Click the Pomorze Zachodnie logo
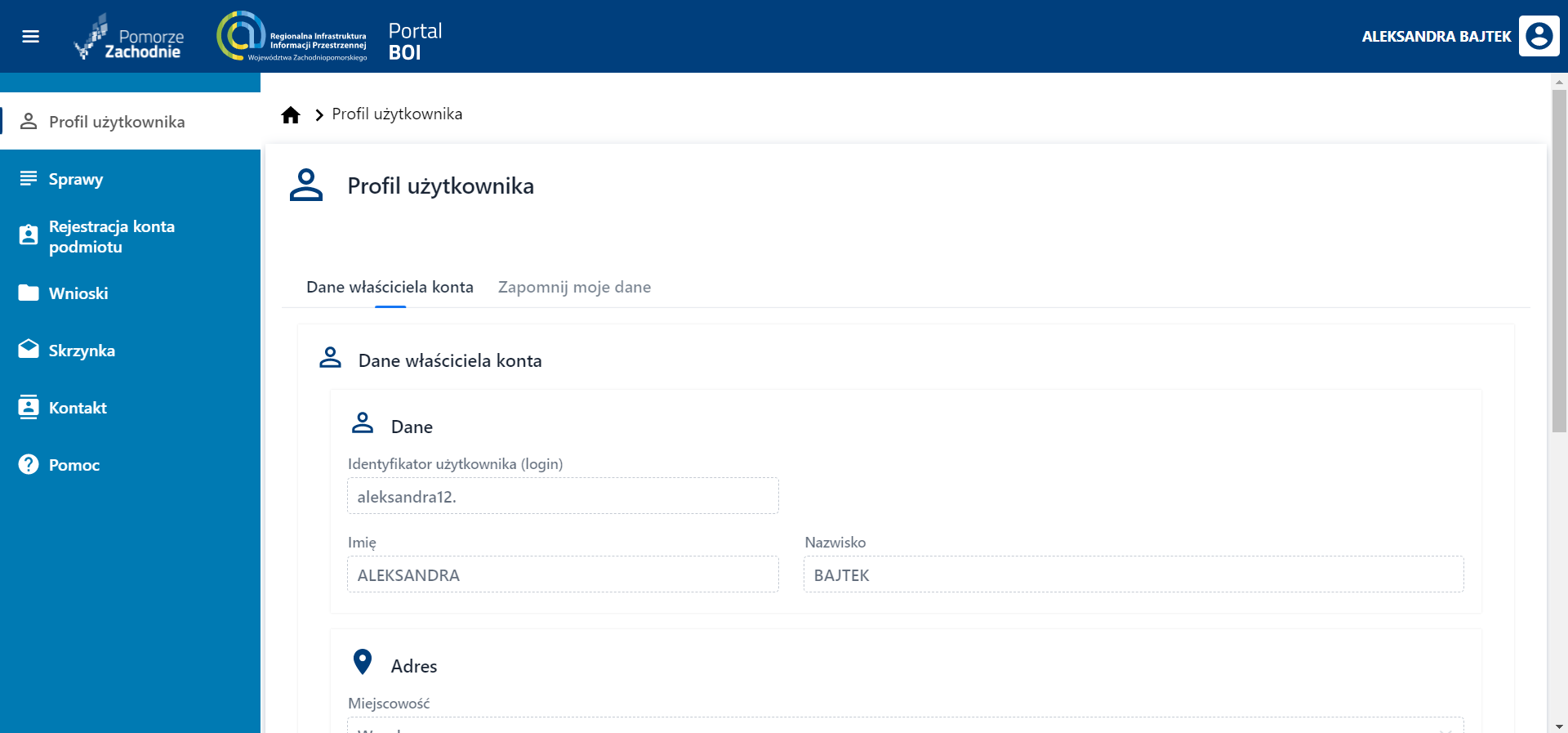Image resolution: width=1568 pixels, height=733 pixels. click(x=130, y=38)
